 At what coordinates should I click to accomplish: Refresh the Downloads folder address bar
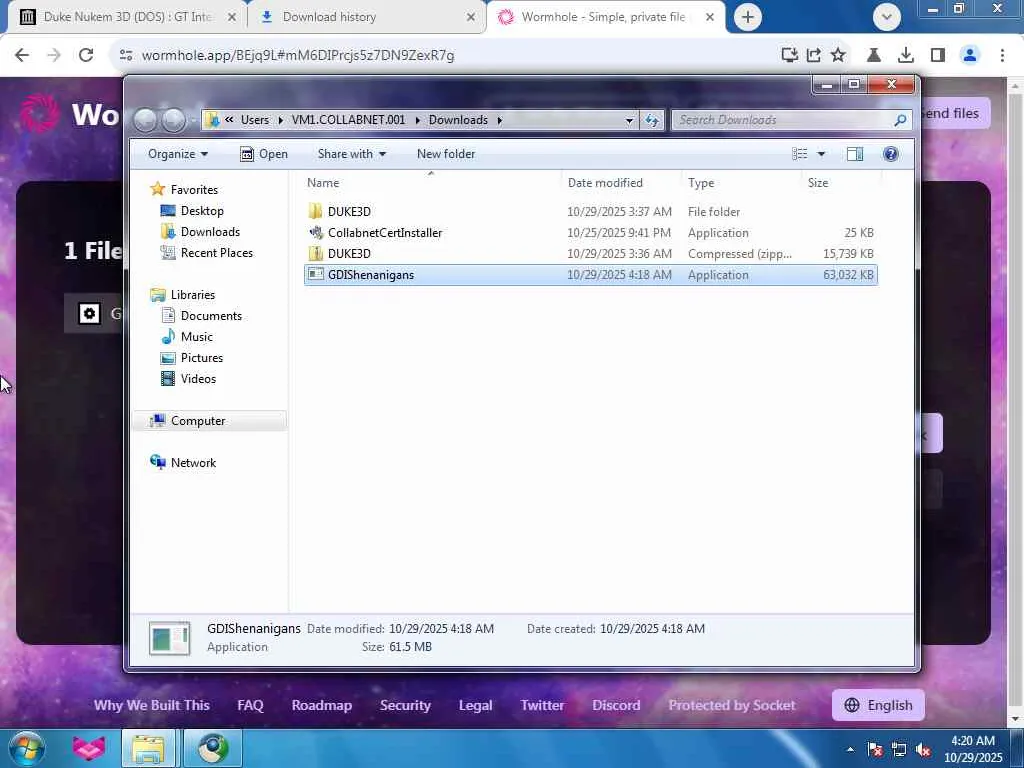(652, 120)
